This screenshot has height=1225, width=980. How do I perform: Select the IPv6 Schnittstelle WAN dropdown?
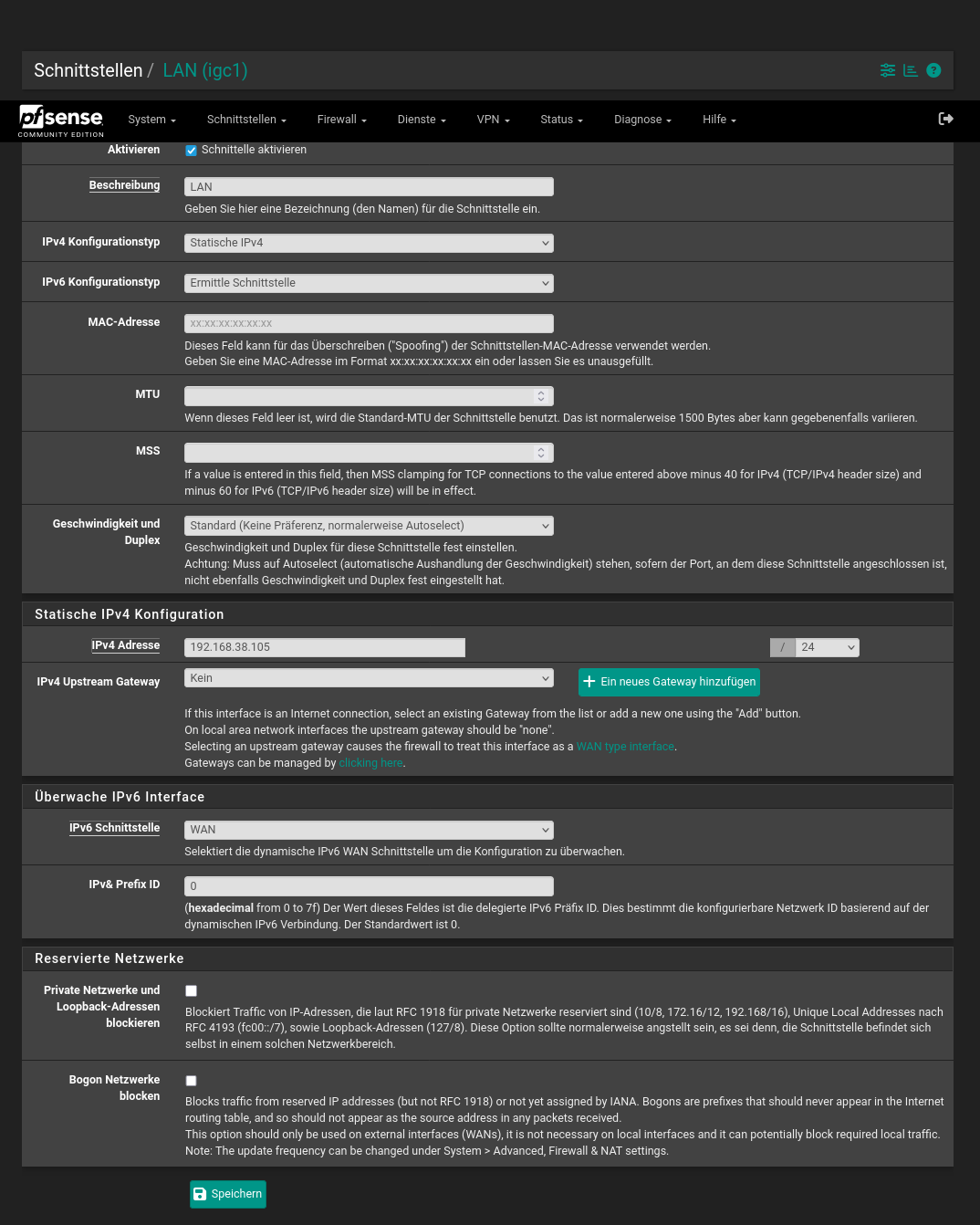(369, 830)
